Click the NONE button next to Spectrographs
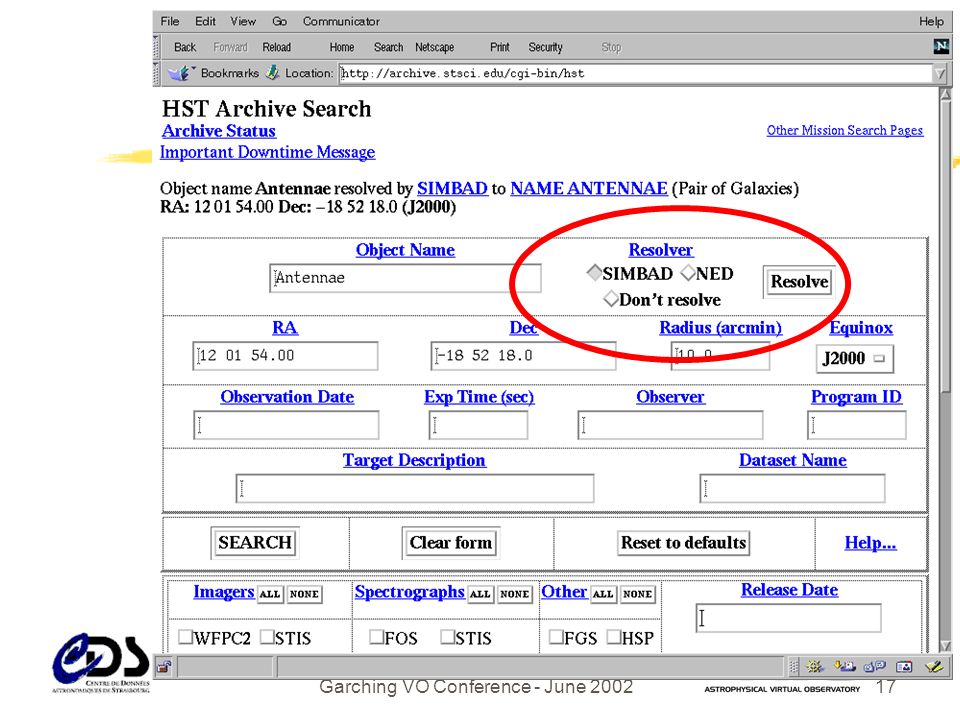 [514, 594]
